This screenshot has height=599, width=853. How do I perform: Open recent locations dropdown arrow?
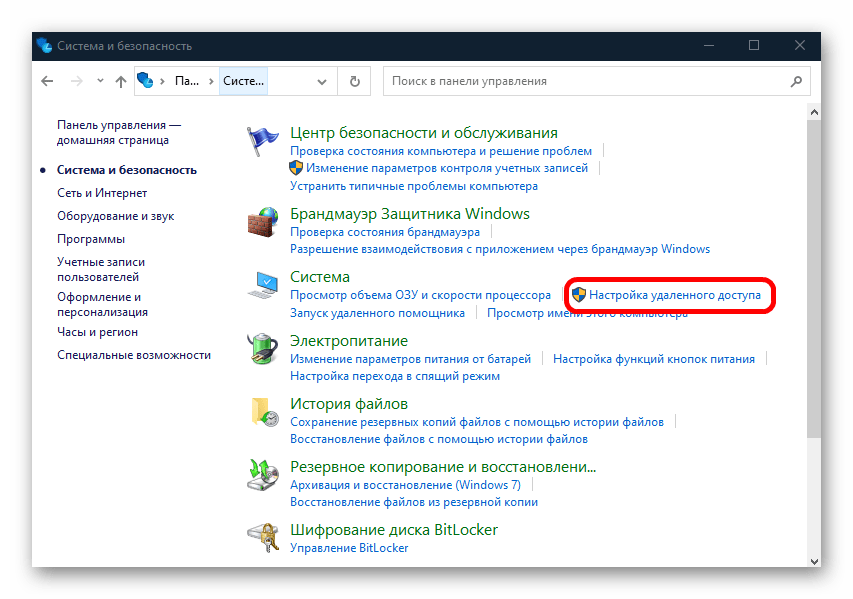click(x=100, y=81)
